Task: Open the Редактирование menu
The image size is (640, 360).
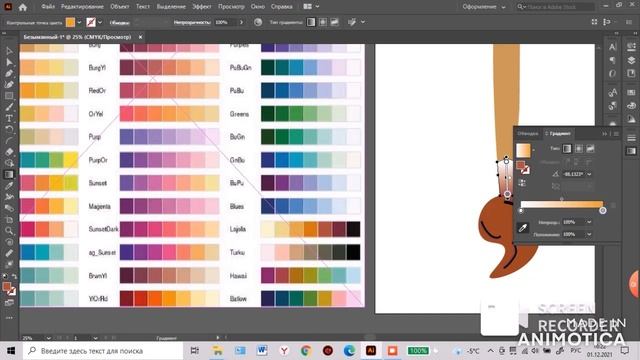Action: pyautogui.click(x=82, y=7)
